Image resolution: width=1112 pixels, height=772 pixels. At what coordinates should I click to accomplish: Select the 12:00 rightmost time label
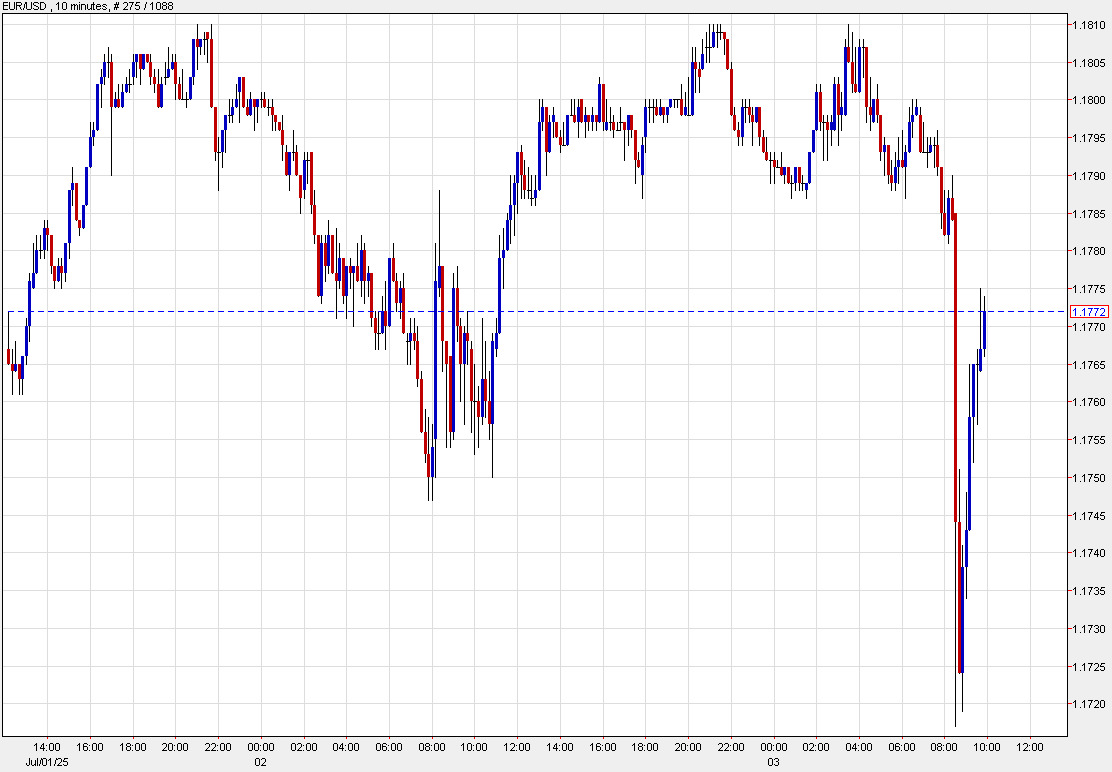tap(1030, 745)
